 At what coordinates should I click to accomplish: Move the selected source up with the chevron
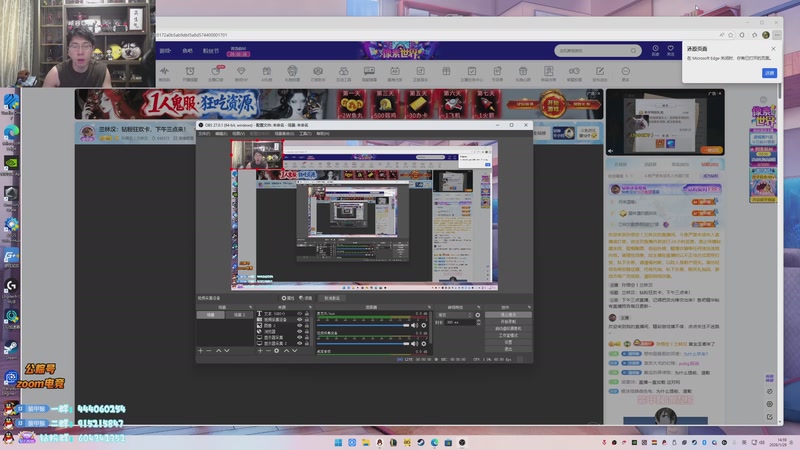click(287, 351)
